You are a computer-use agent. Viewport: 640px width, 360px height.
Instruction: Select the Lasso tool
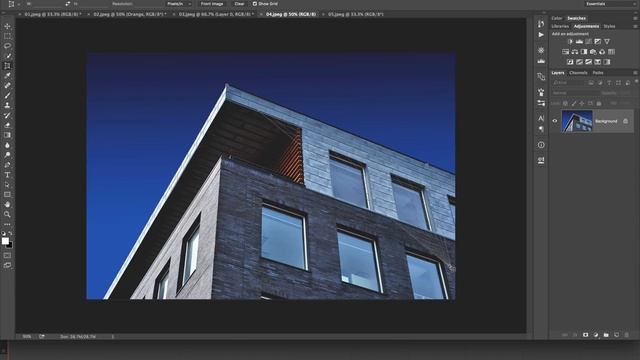[x=7, y=46]
